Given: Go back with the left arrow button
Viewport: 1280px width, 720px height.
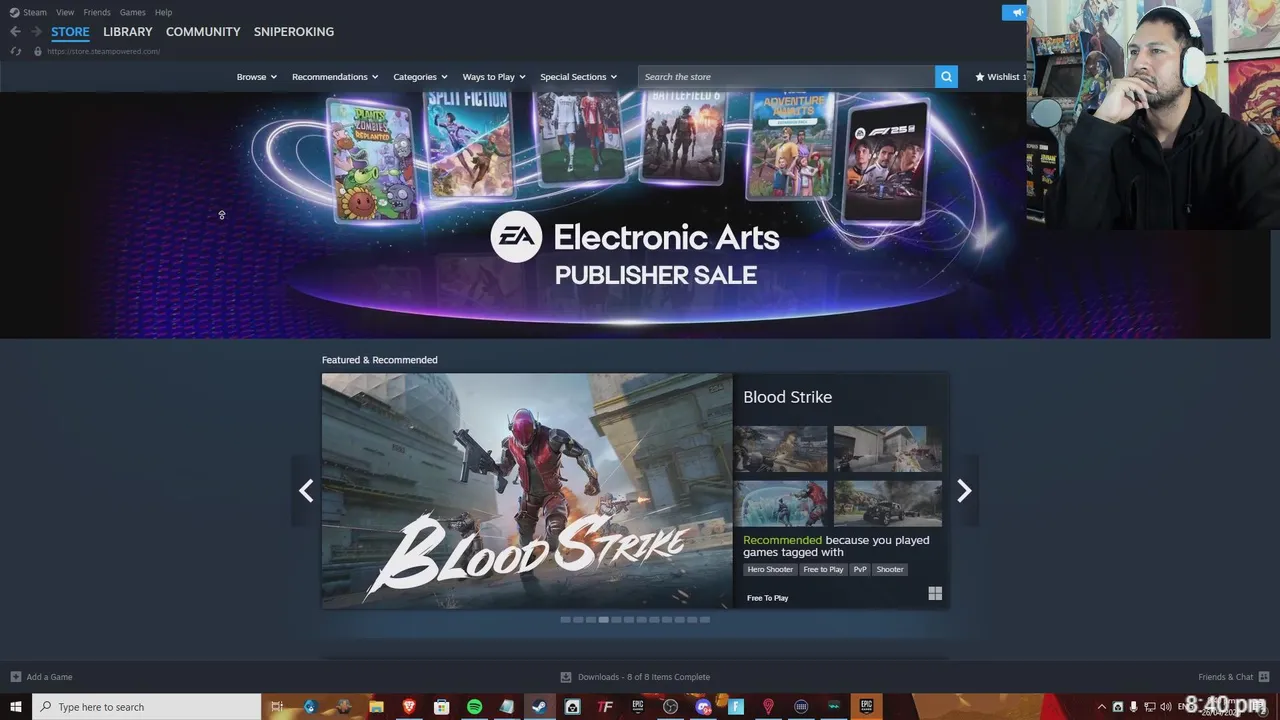Looking at the screenshot, I should click(15, 32).
